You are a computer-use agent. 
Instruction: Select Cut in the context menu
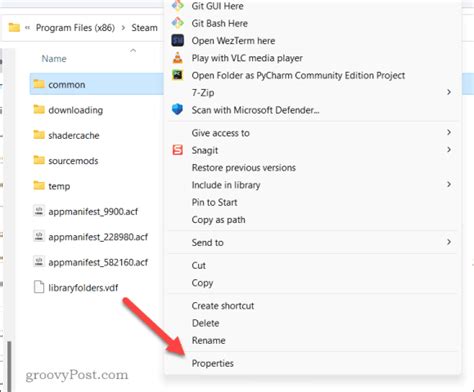[199, 265]
